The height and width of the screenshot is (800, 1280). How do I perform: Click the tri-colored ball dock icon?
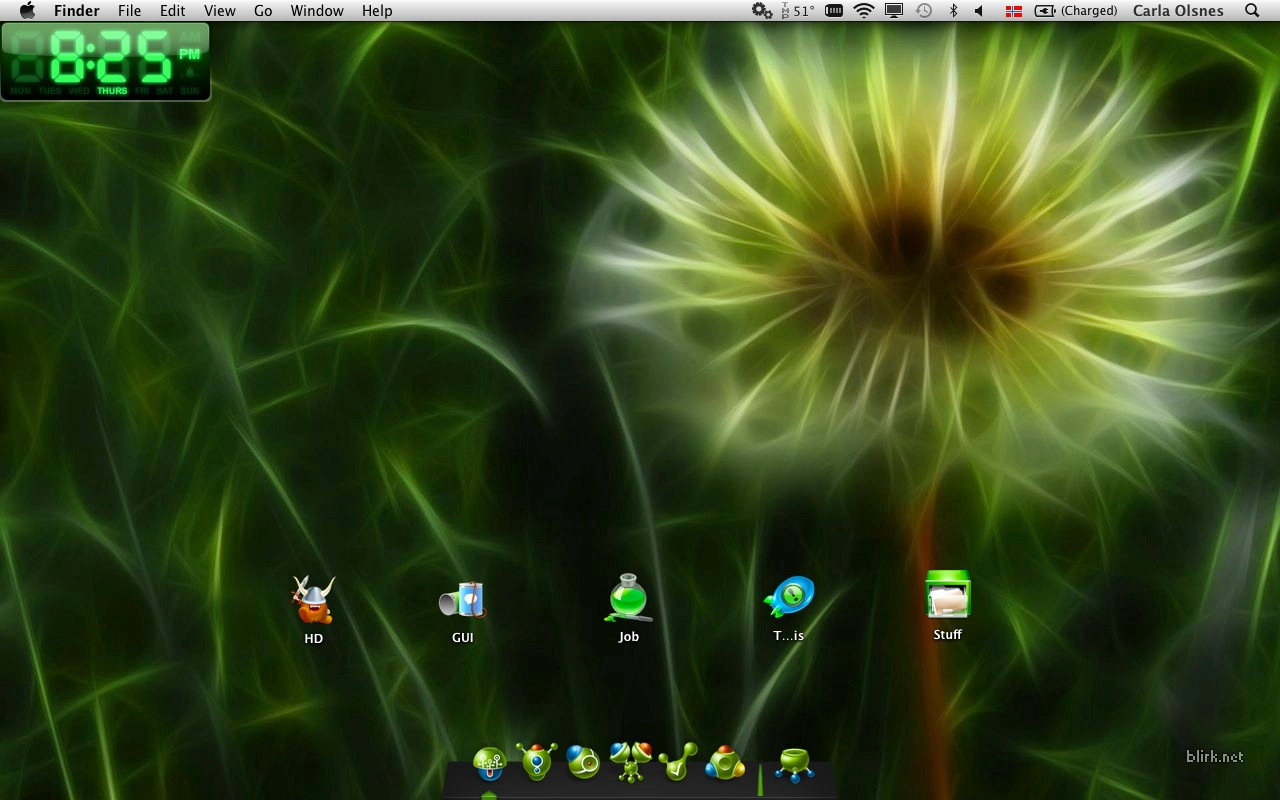pyautogui.click(x=725, y=764)
